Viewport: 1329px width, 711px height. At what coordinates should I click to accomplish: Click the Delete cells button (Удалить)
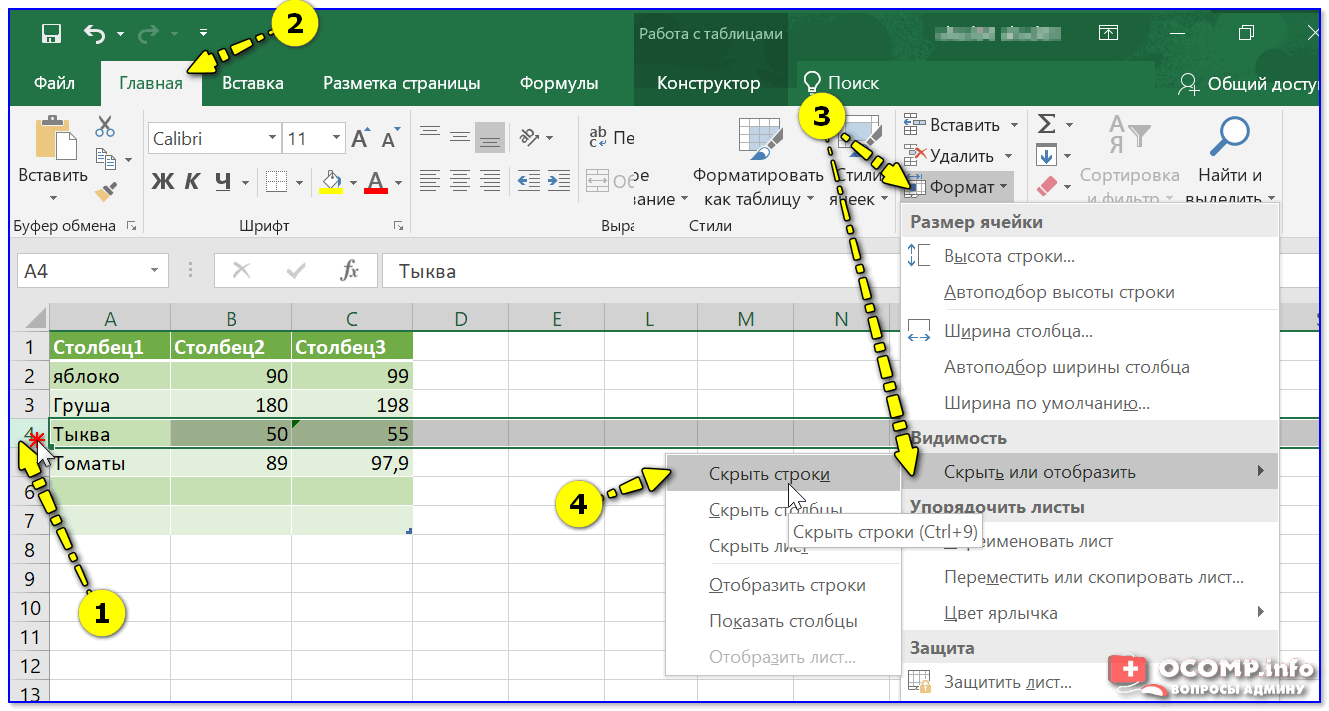[958, 156]
